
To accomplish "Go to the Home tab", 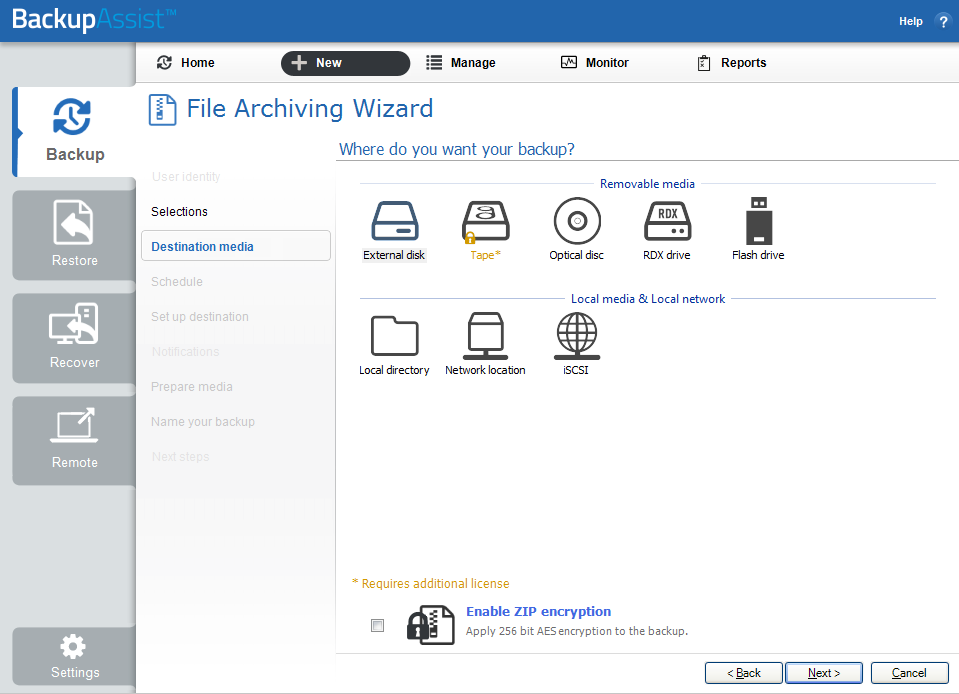I will 185,63.
